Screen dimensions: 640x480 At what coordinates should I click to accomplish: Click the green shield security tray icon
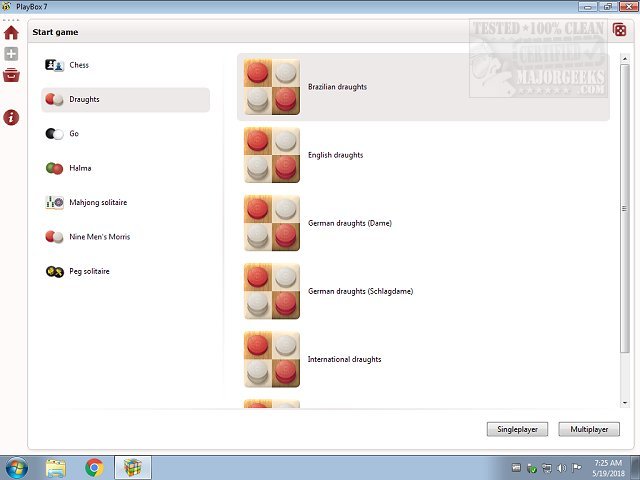coord(531,468)
